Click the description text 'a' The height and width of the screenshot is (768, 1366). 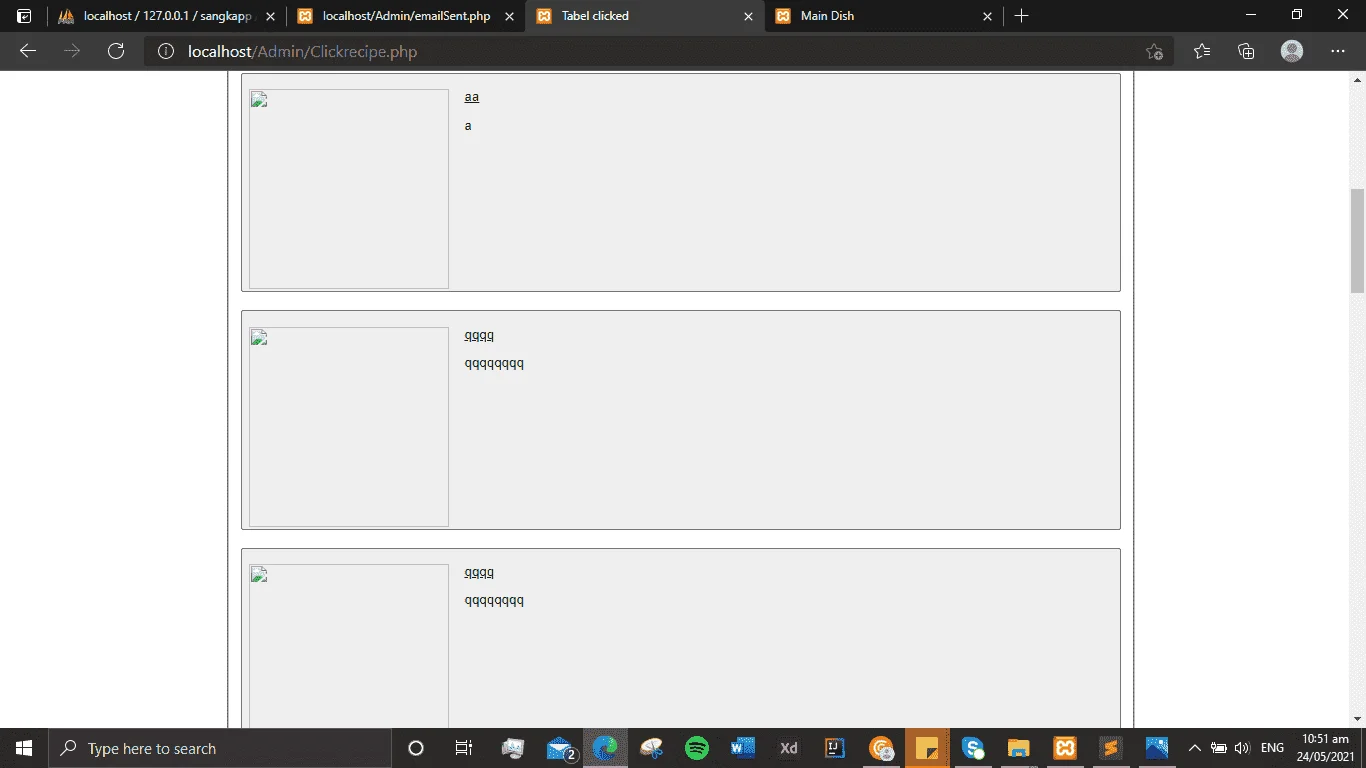tap(468, 126)
